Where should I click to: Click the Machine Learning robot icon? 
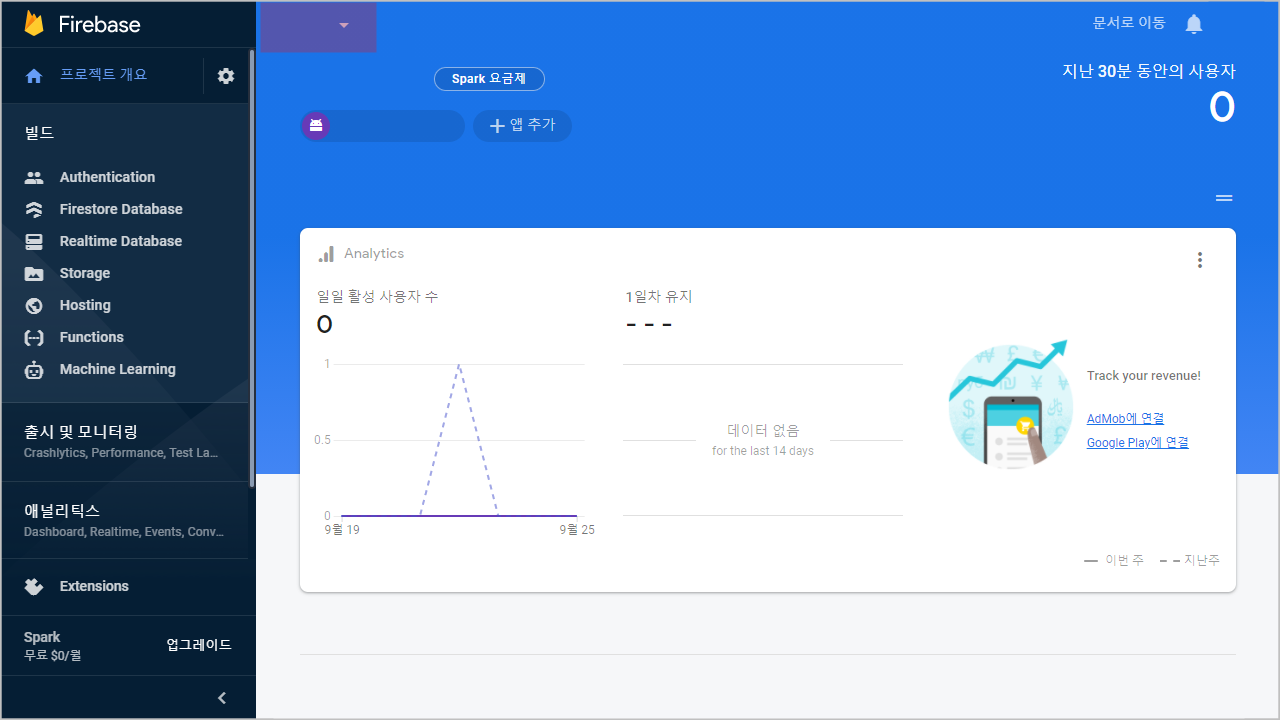34,369
